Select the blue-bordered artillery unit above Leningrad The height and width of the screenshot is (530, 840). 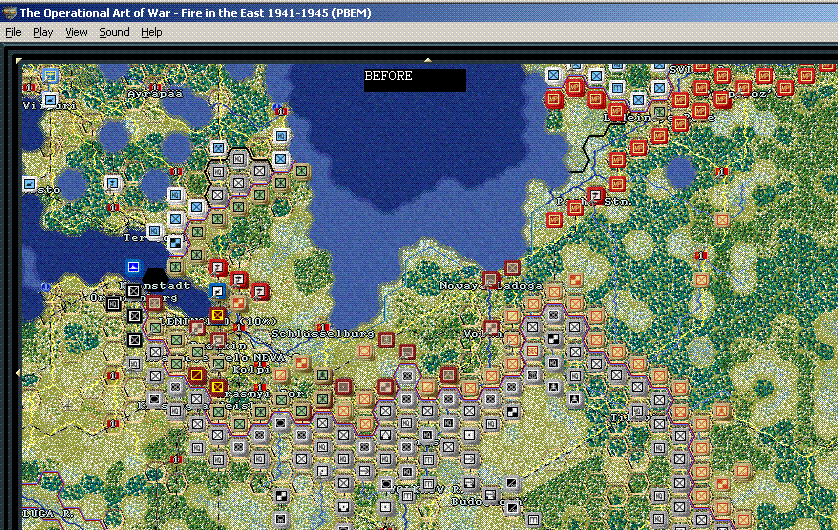point(217,292)
